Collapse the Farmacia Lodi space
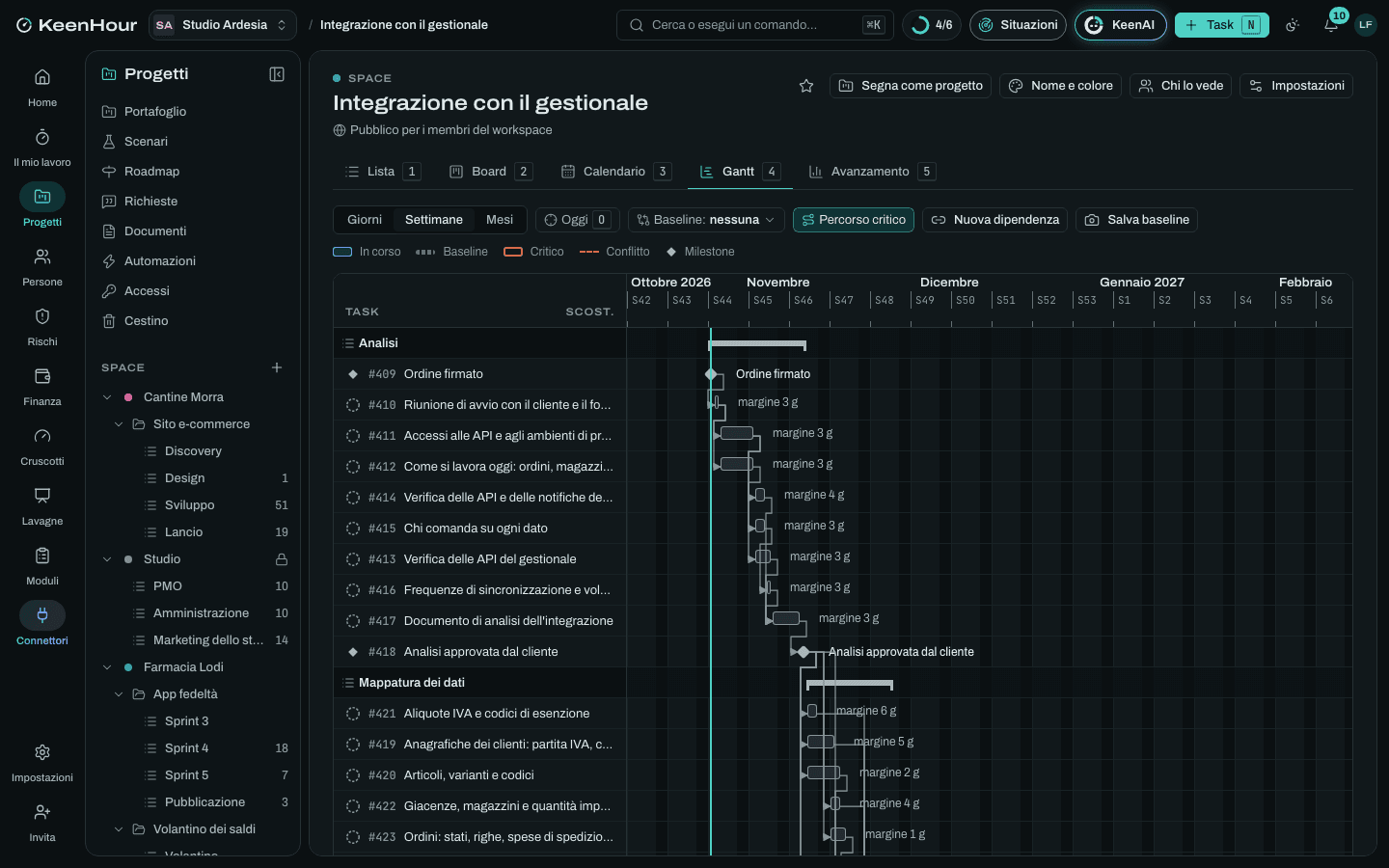 coord(107,667)
